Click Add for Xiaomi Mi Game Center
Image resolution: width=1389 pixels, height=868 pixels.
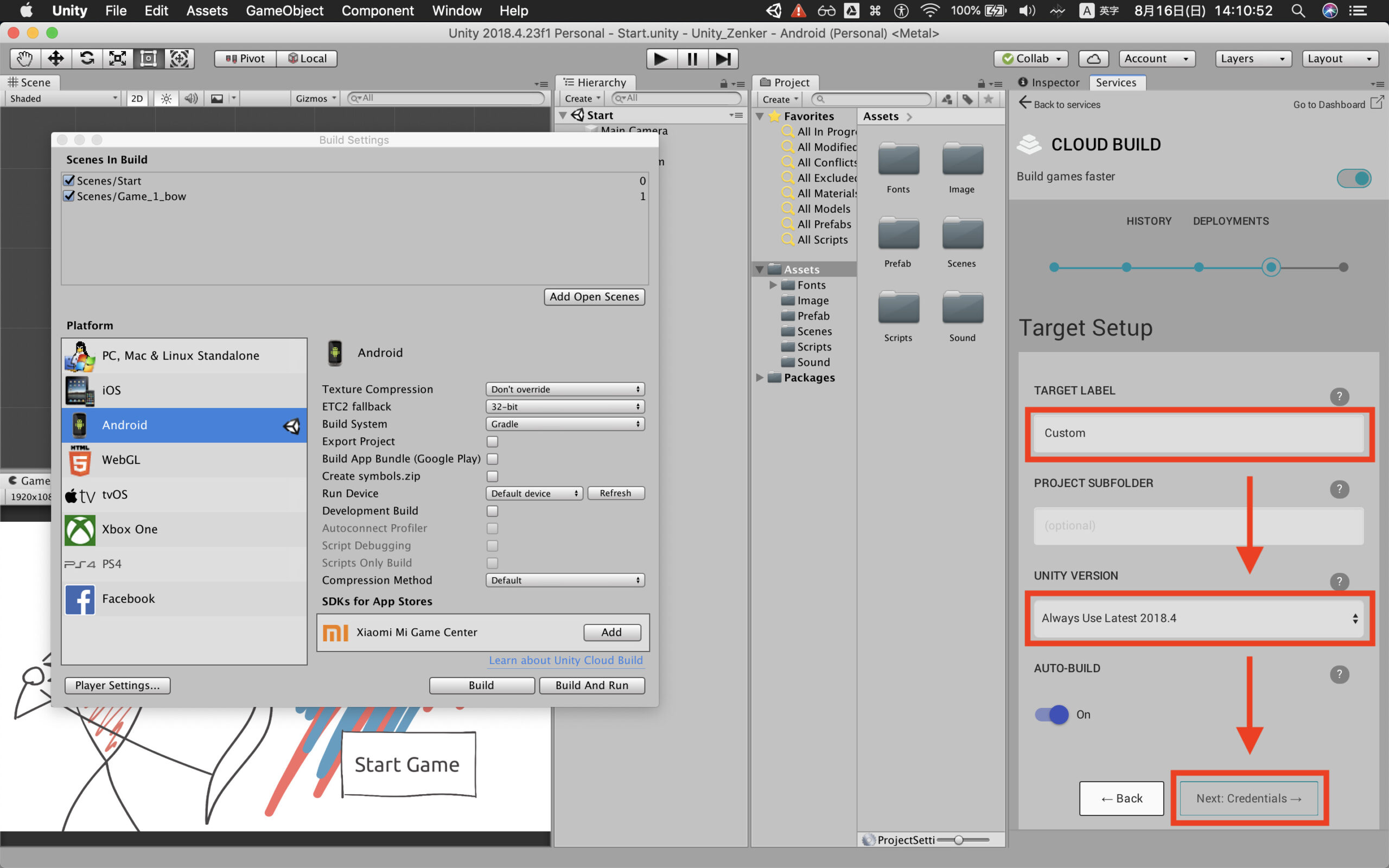[x=612, y=632]
